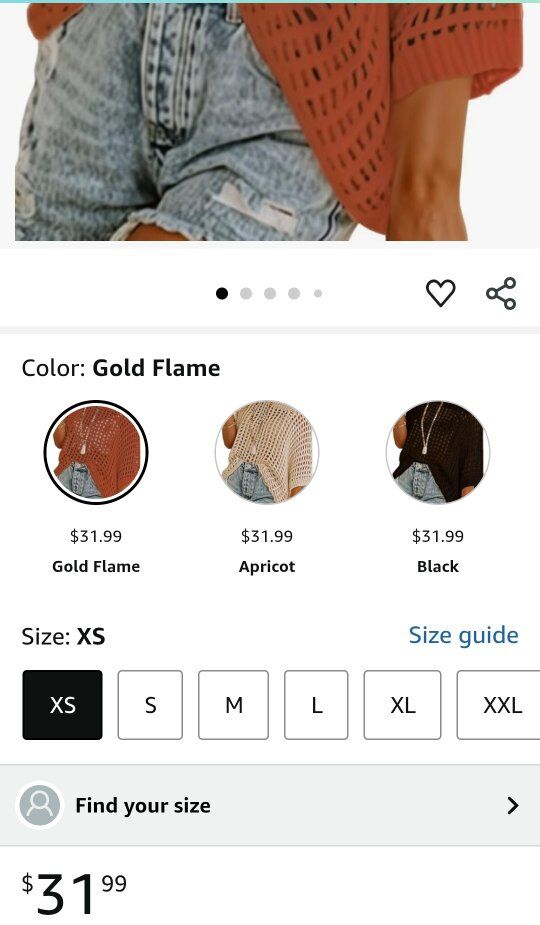Tap the Apricot label under the swatch
This screenshot has height=925, width=540.
point(267,566)
